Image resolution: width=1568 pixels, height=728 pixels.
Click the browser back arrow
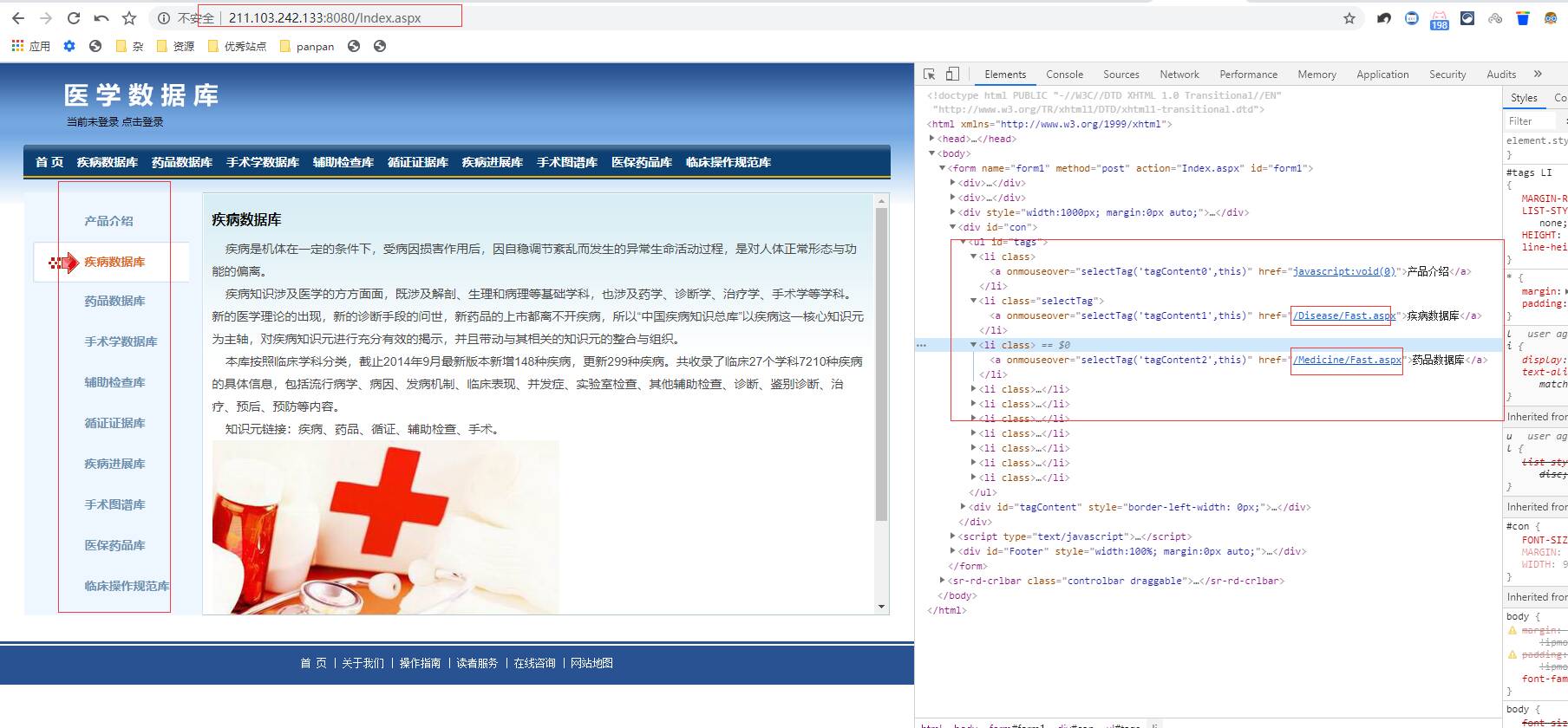(x=18, y=18)
